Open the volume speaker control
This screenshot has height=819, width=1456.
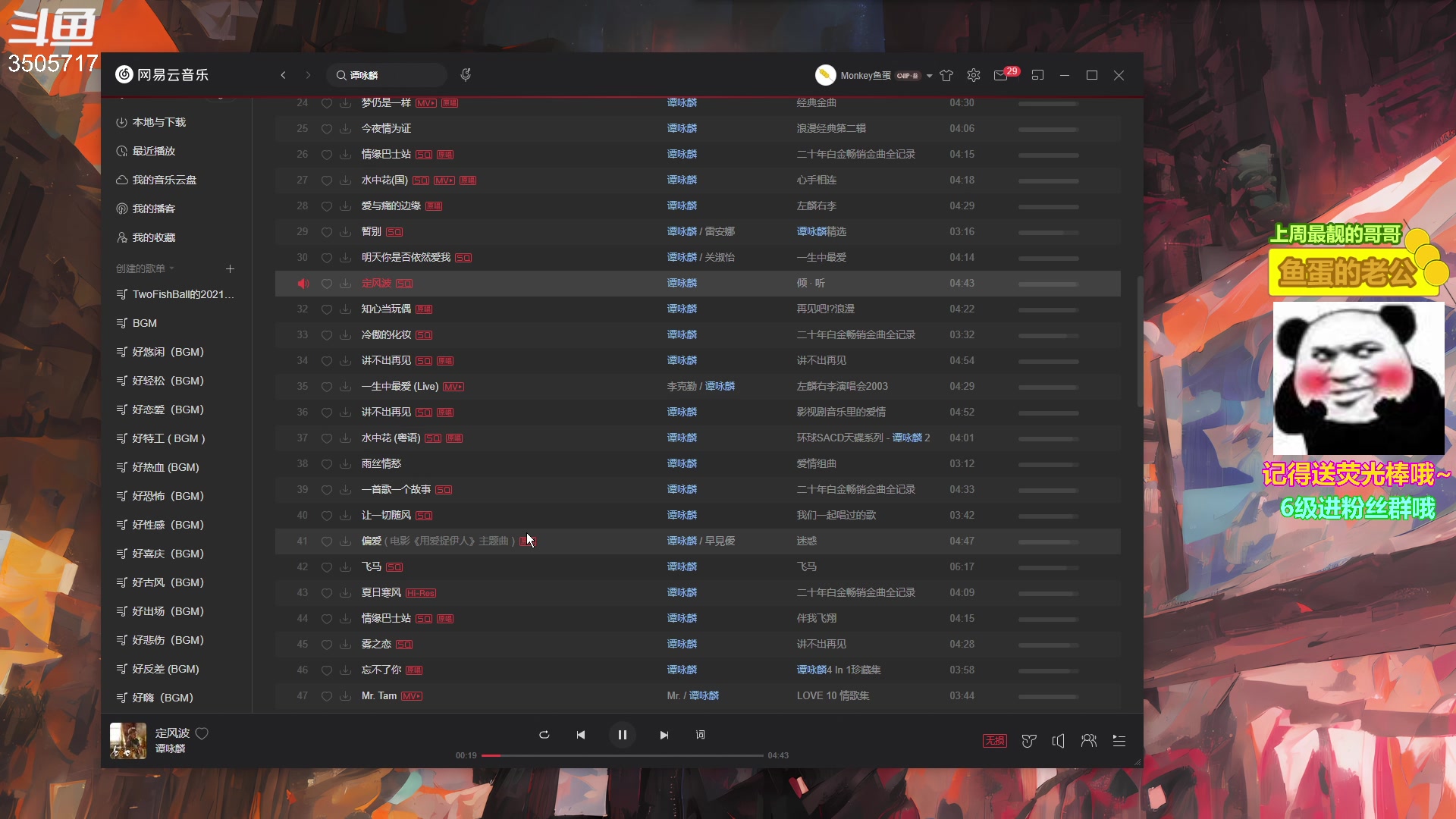click(x=1059, y=741)
